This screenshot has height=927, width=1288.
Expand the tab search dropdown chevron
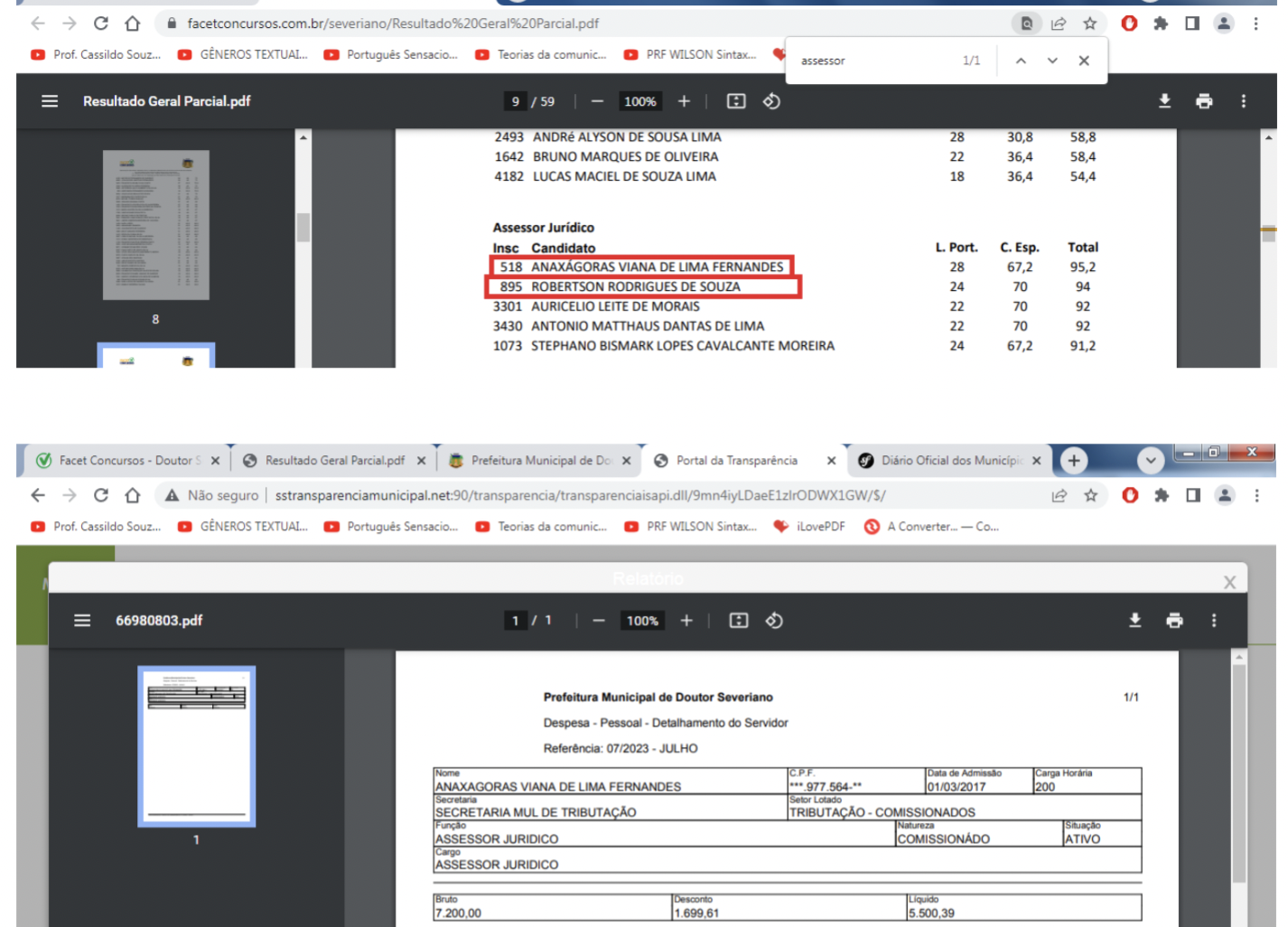(x=1150, y=461)
